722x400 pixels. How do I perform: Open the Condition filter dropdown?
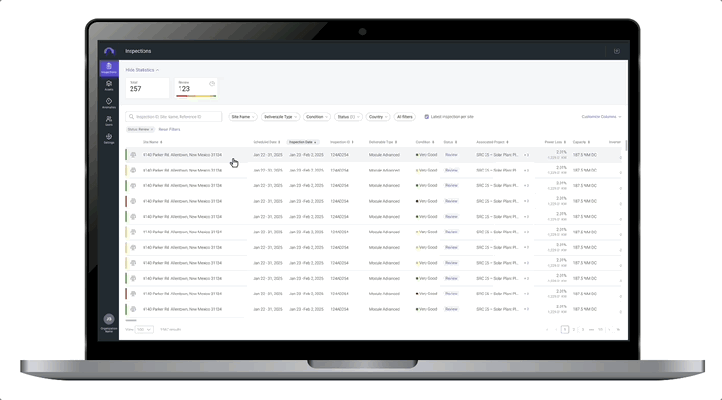pyautogui.click(x=317, y=117)
